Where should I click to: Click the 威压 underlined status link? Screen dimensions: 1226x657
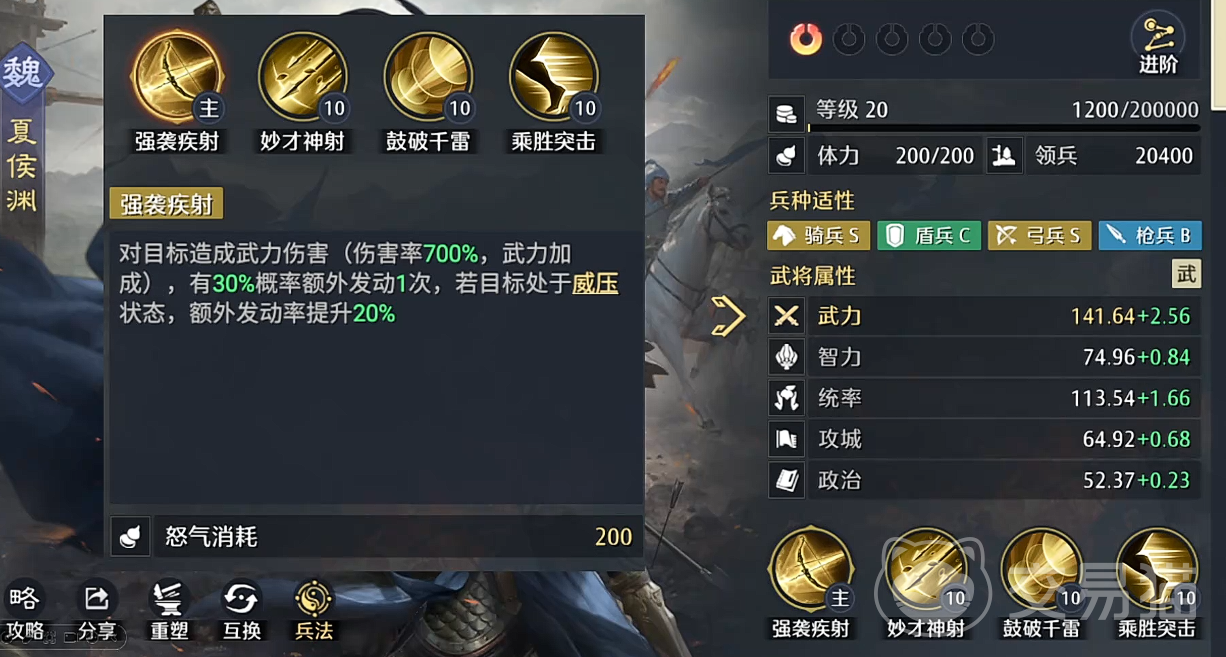[595, 284]
